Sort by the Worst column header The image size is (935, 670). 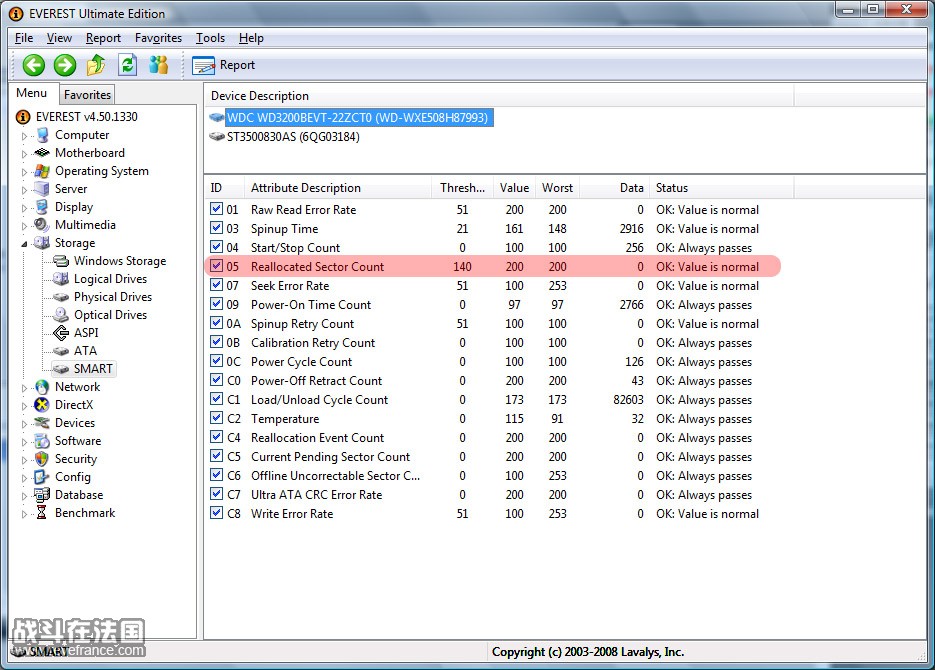[x=558, y=188]
